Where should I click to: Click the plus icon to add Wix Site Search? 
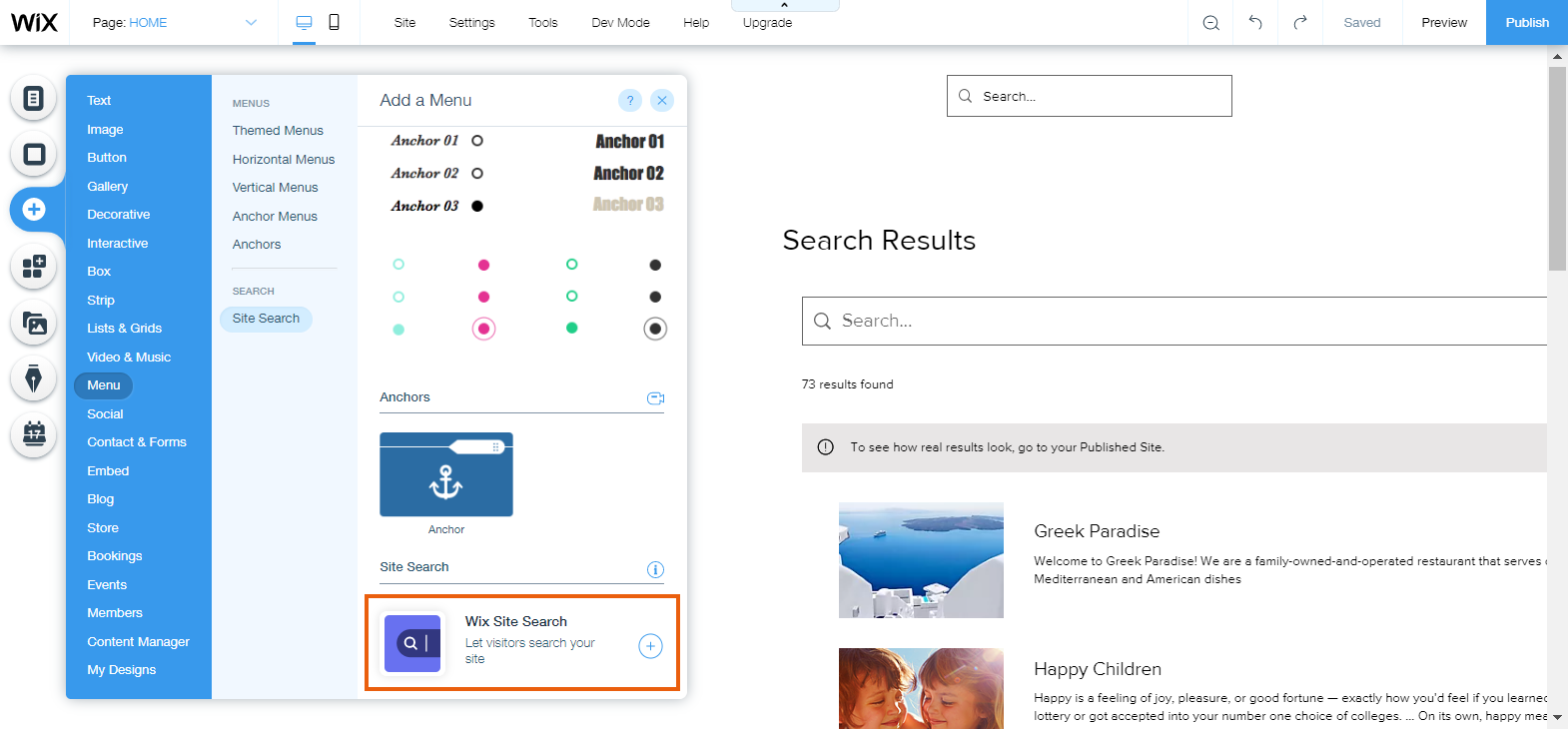tap(650, 646)
